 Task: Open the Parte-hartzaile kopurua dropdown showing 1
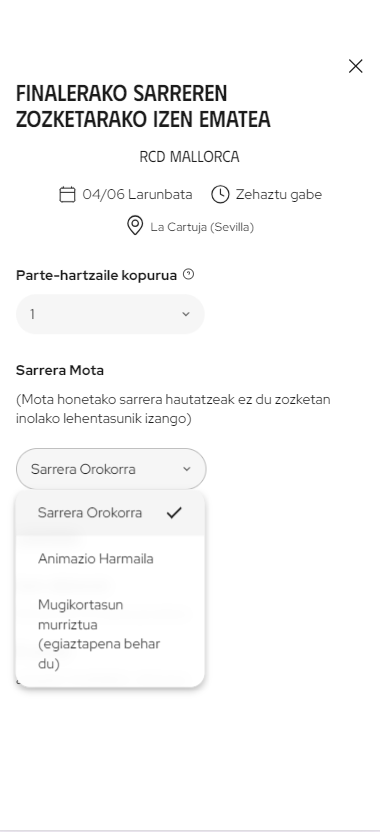point(110,314)
